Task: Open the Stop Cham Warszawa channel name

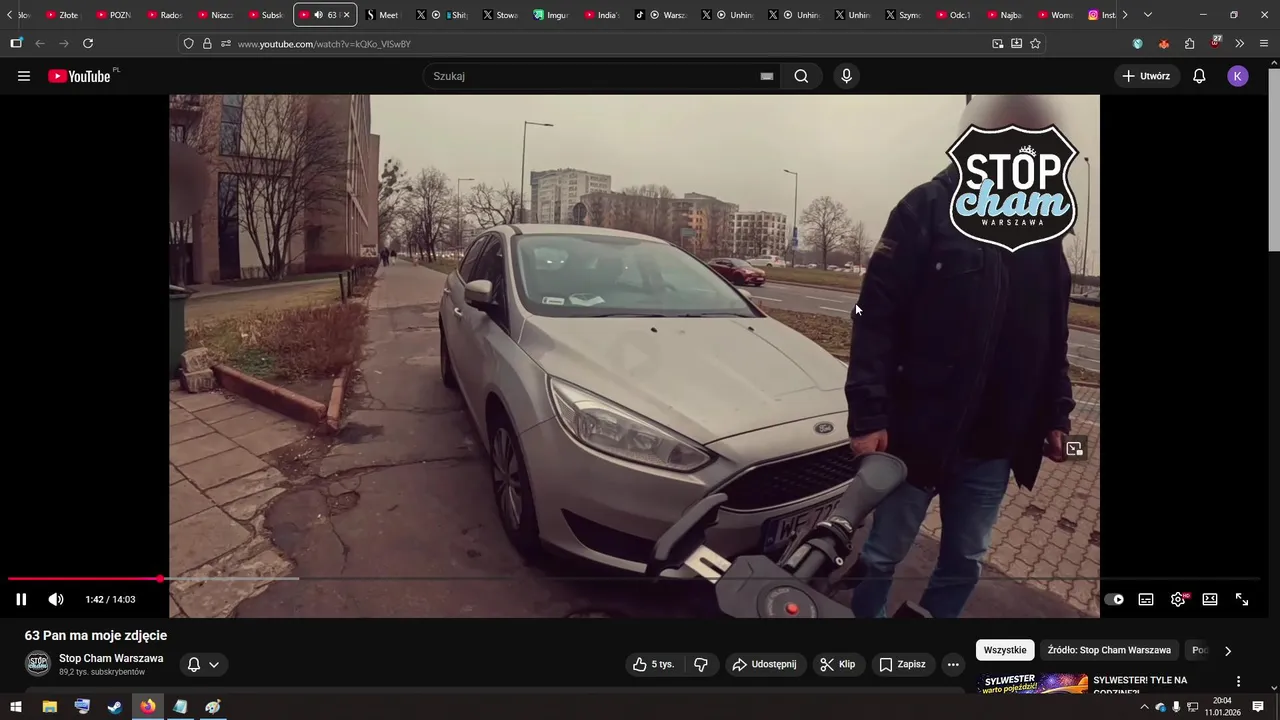Action: pos(111,658)
